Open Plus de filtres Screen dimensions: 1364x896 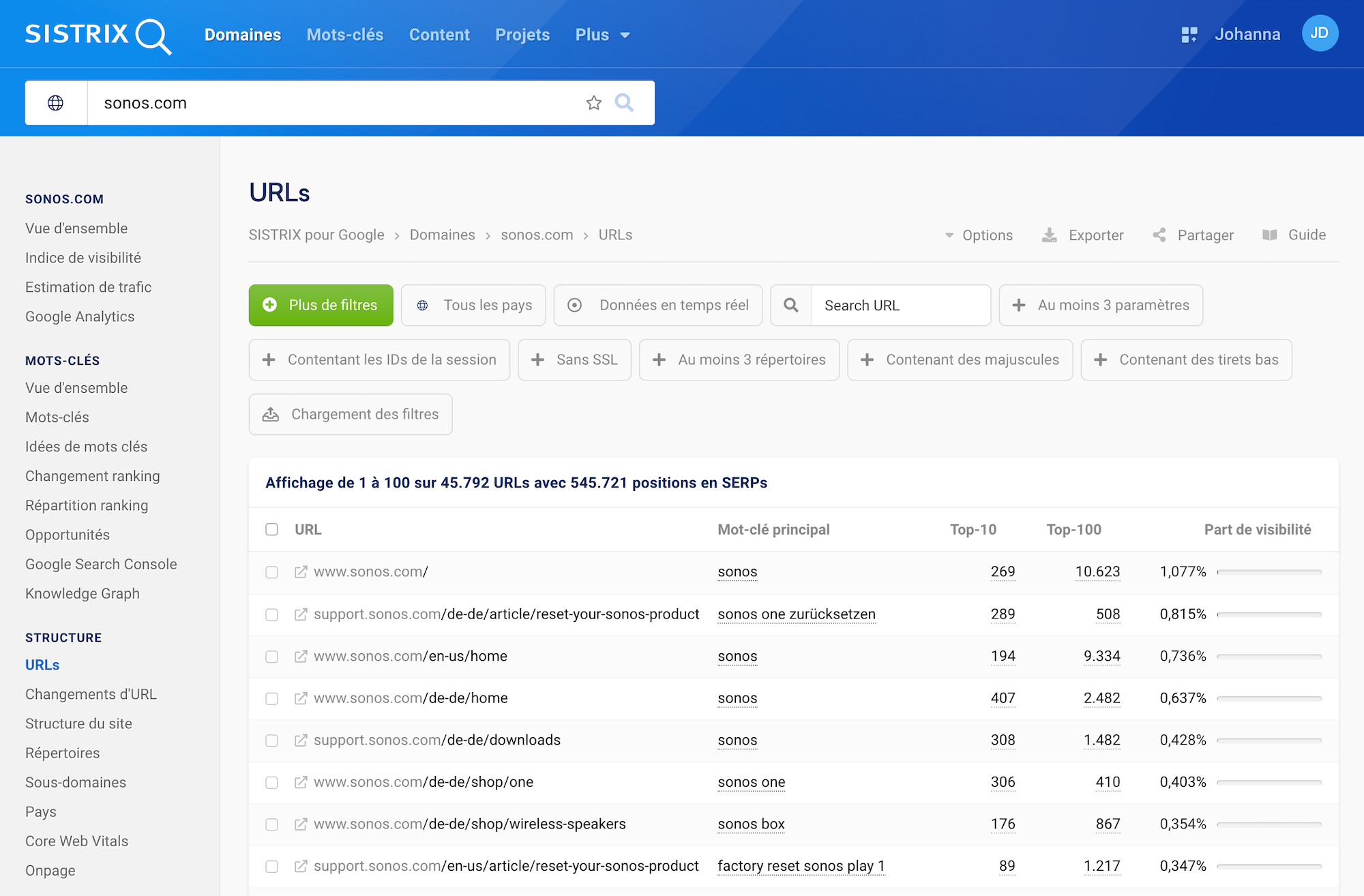(321, 305)
